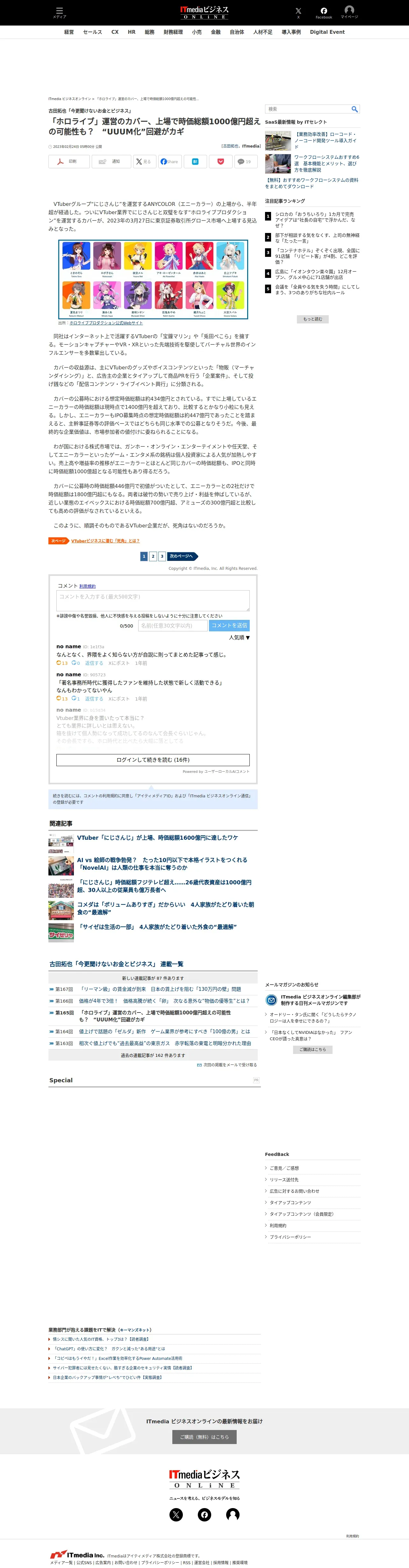Expand ranking with もっと読む button
Viewport: 409px width, 1568px height.
312,319
